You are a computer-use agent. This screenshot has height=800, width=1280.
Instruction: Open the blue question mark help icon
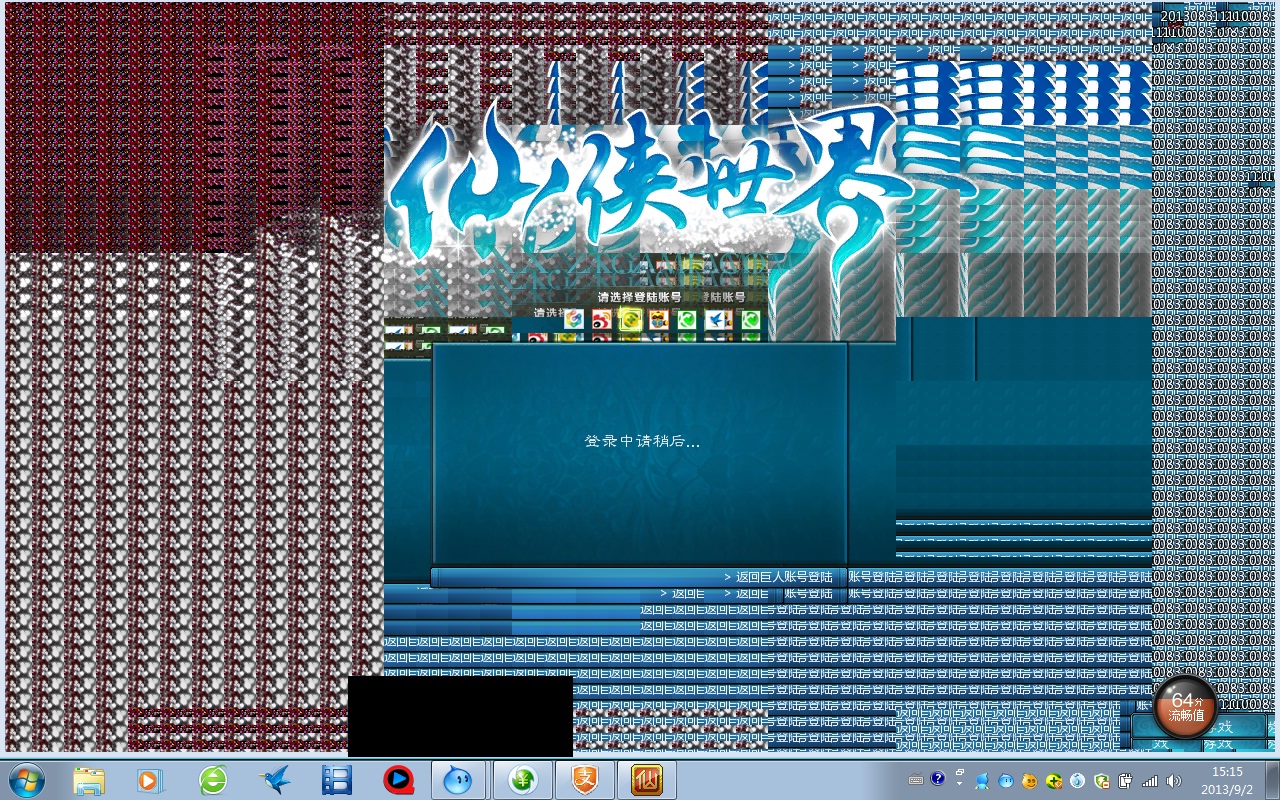click(x=938, y=778)
